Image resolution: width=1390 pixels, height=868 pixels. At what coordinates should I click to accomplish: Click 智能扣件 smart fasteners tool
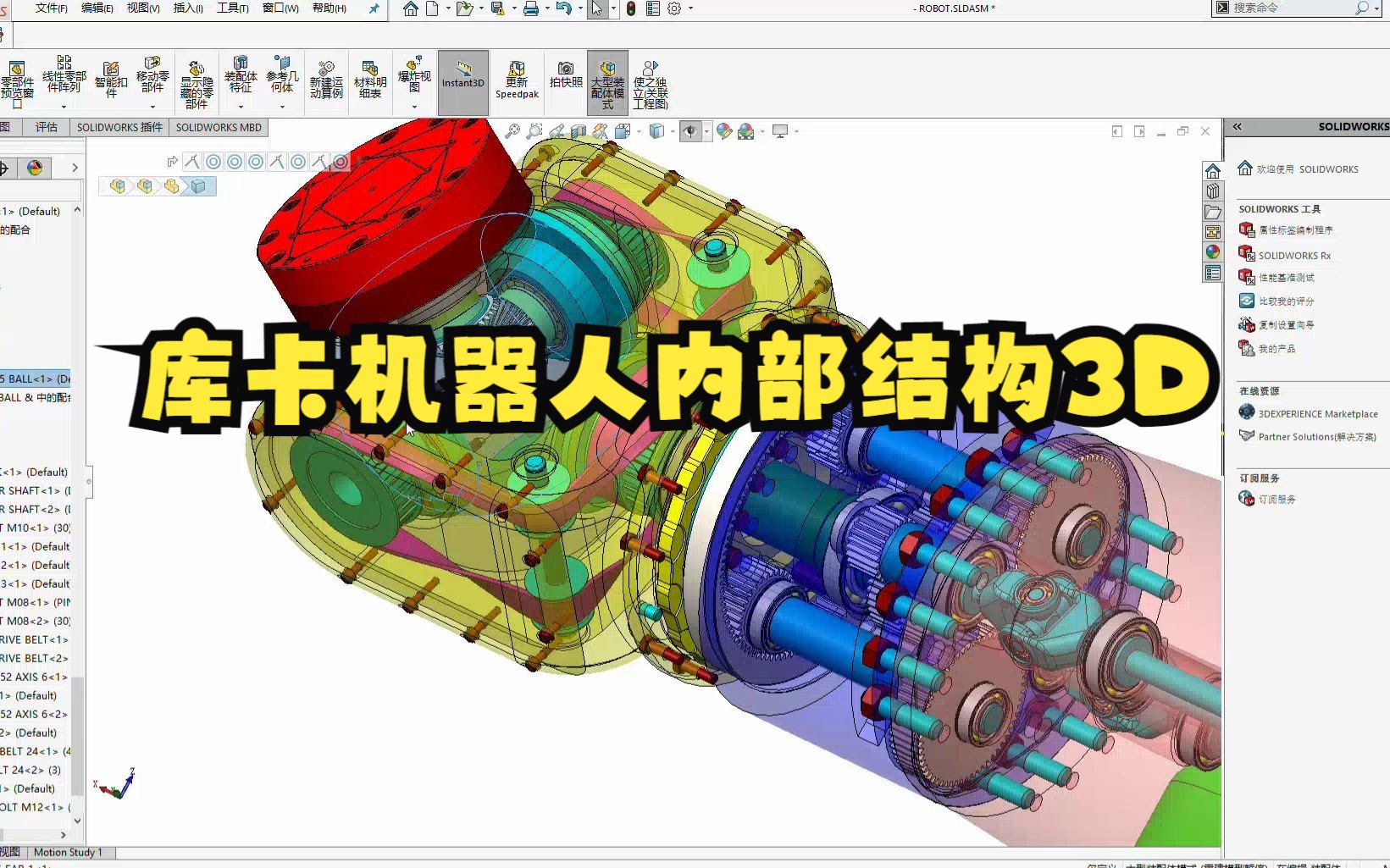[111, 79]
